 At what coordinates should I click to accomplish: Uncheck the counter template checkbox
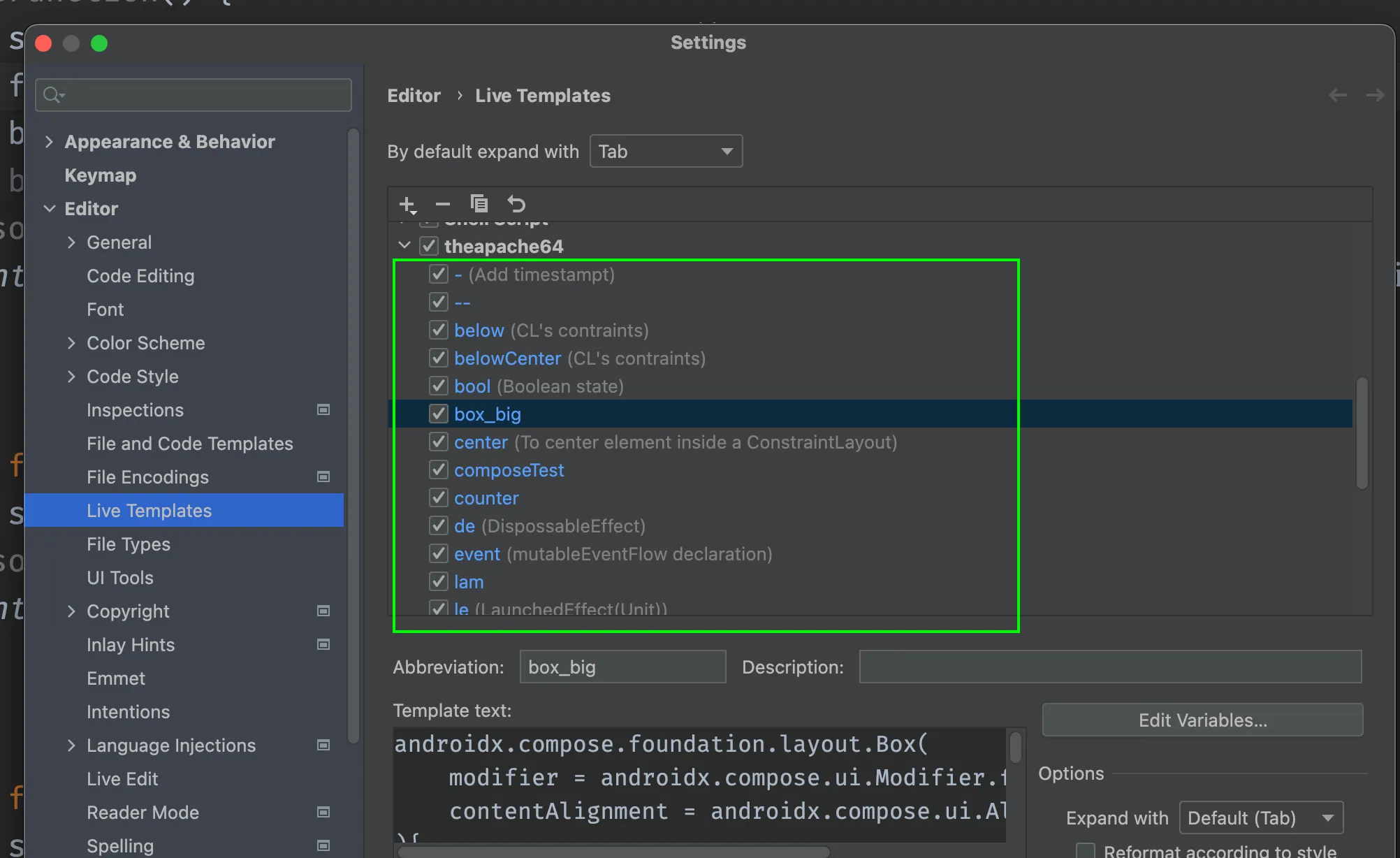[x=439, y=497]
